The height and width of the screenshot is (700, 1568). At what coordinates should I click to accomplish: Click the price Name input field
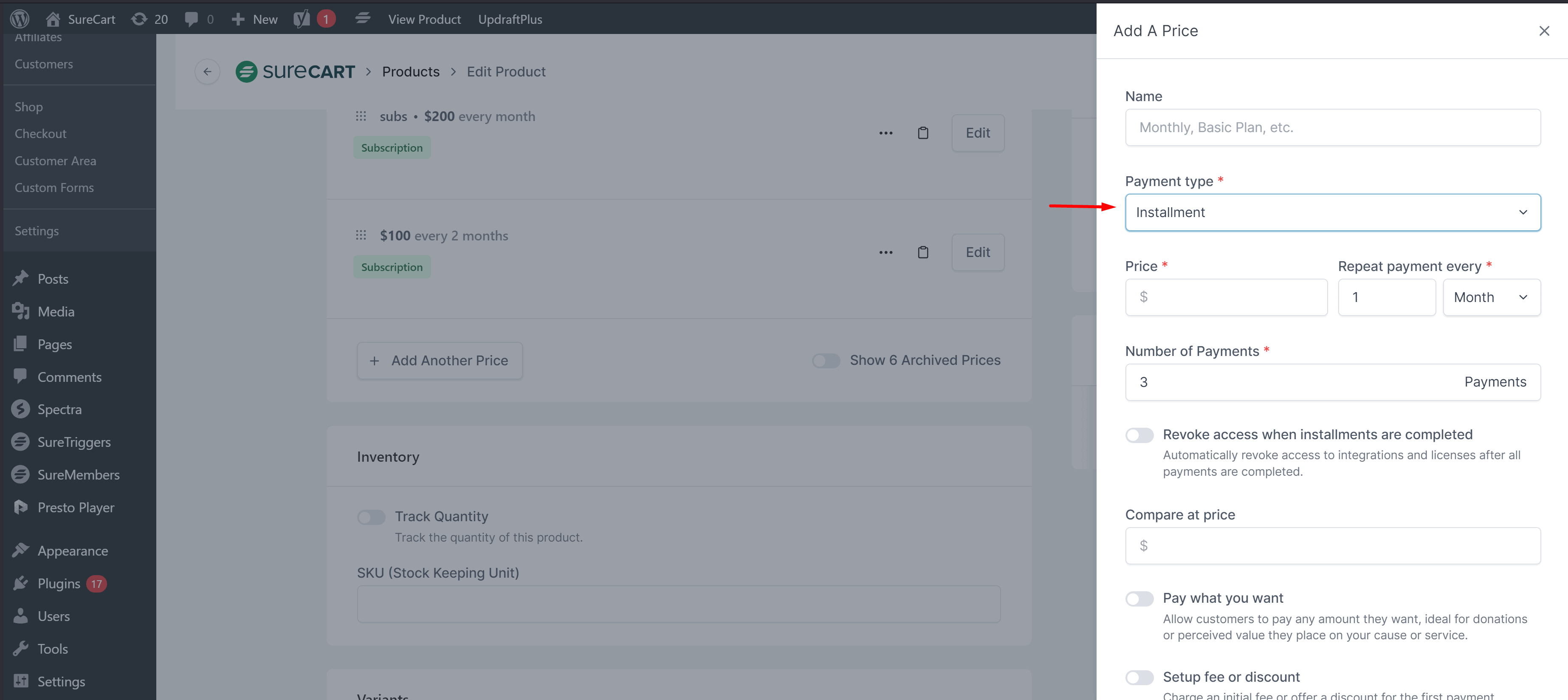[x=1332, y=127]
